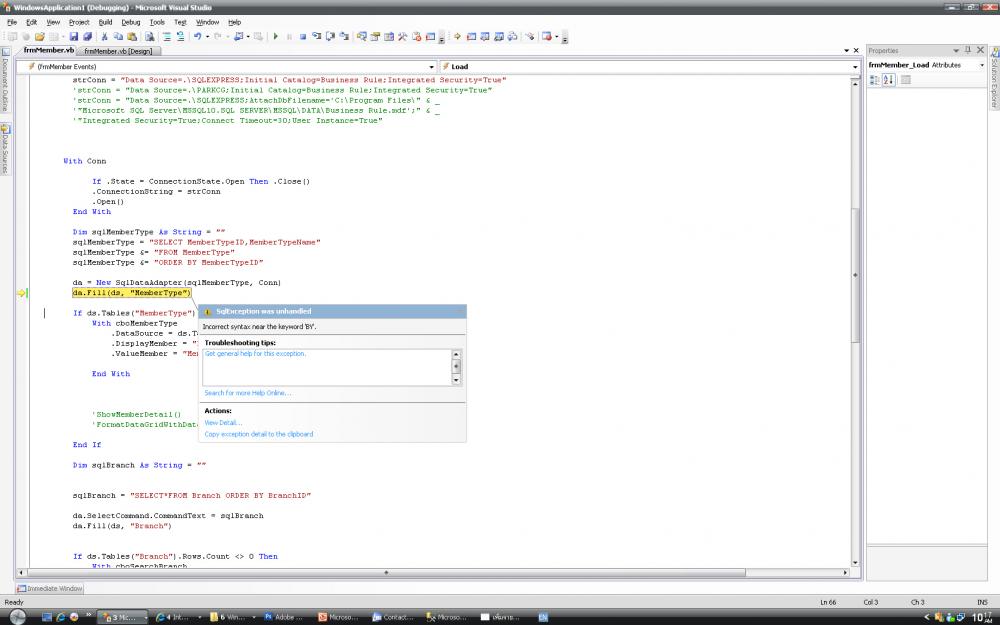Copy exception detail to the clipboard
1000x625 pixels.
(259, 434)
